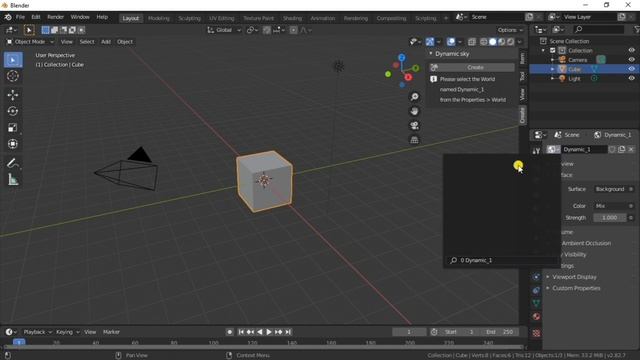This screenshot has width=640, height=360.
Task: Open the Marker menu in the timeline
Action: tap(111, 332)
